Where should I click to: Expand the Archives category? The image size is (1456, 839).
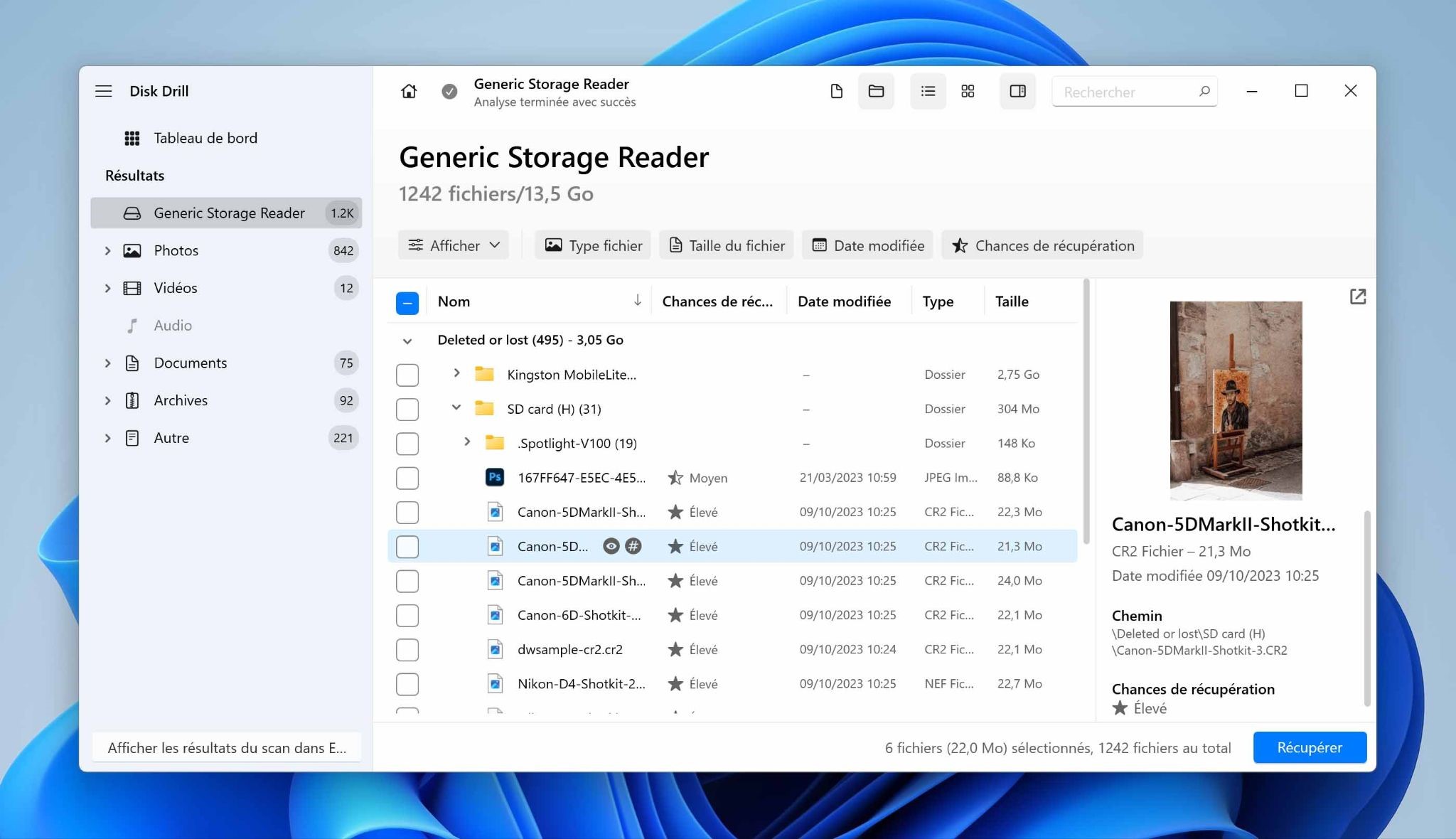pyautogui.click(x=107, y=400)
